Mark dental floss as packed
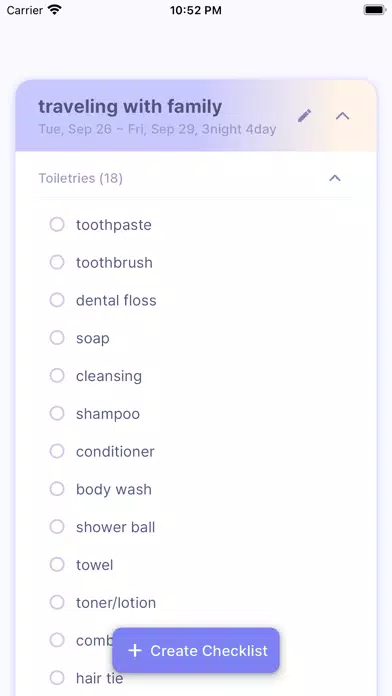Image resolution: width=392 pixels, height=696 pixels. (57, 300)
